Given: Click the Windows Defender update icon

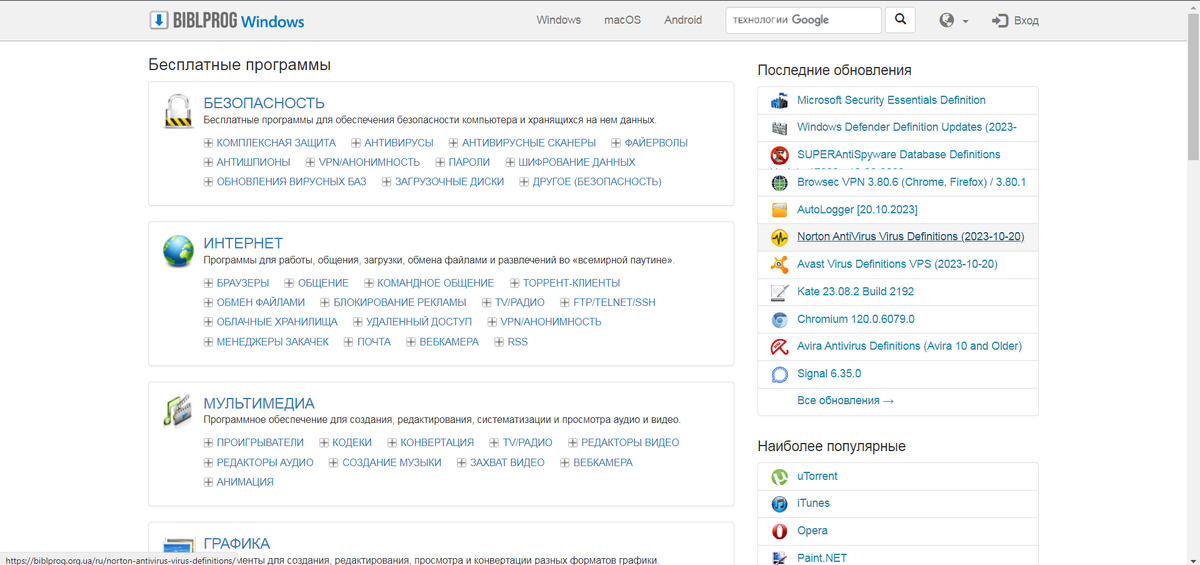Looking at the screenshot, I should pos(780,128).
